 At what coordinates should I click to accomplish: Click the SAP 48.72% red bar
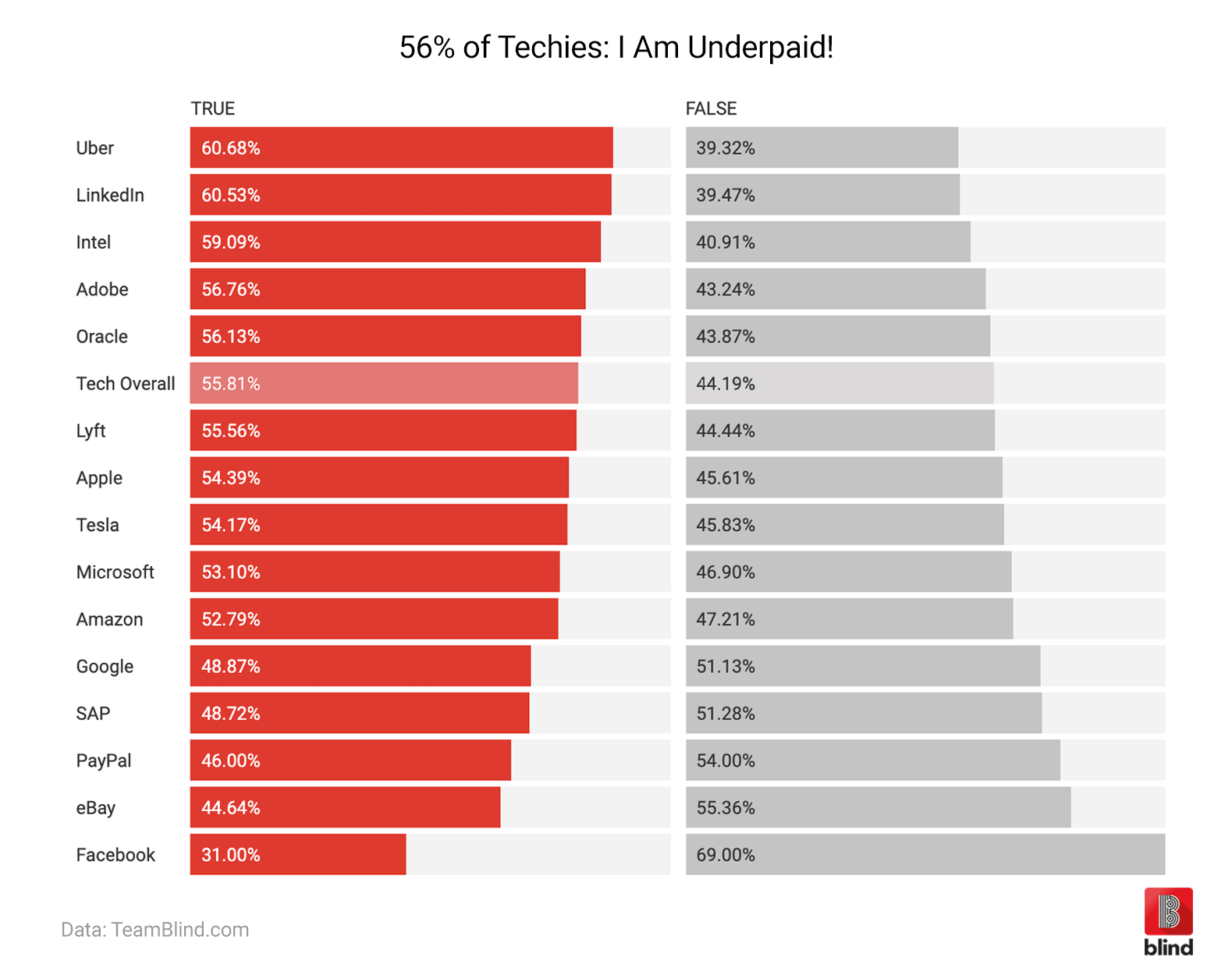pos(360,713)
